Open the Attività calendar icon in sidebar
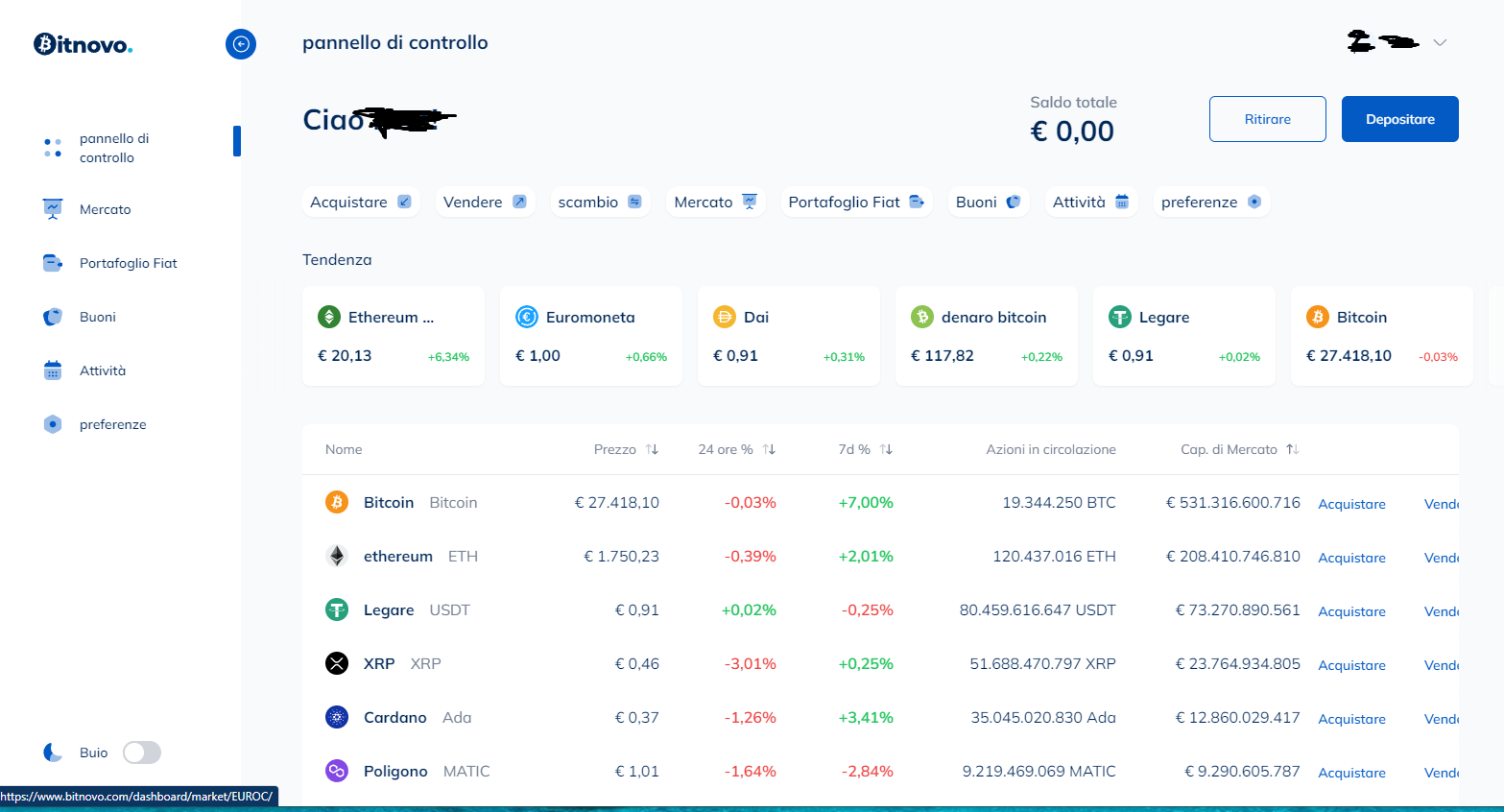Image resolution: width=1504 pixels, height=812 pixels. tap(53, 370)
